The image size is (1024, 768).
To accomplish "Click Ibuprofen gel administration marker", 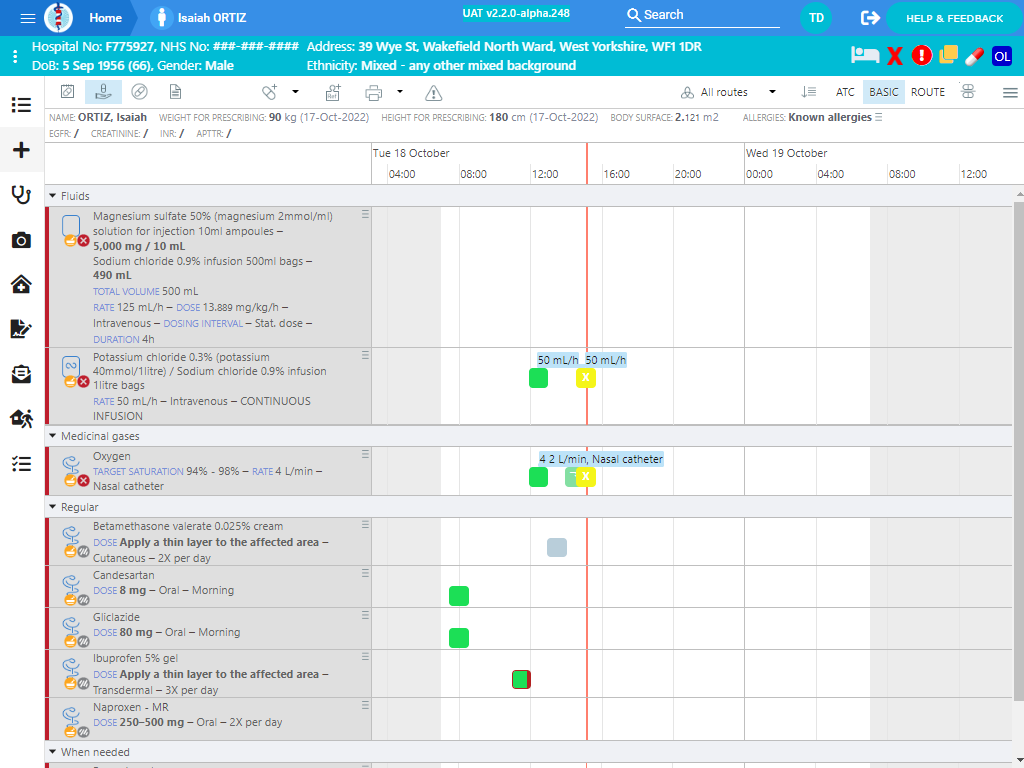I will 521,680.
